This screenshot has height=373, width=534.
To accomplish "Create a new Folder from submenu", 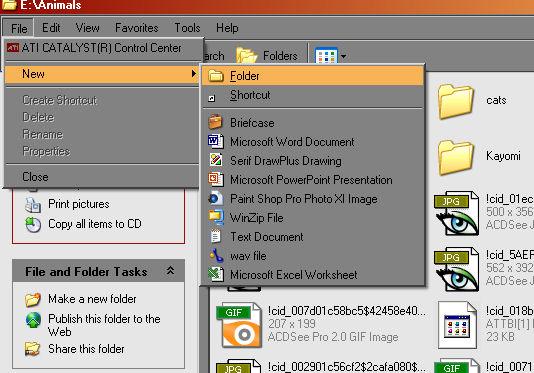I will click(312, 76).
